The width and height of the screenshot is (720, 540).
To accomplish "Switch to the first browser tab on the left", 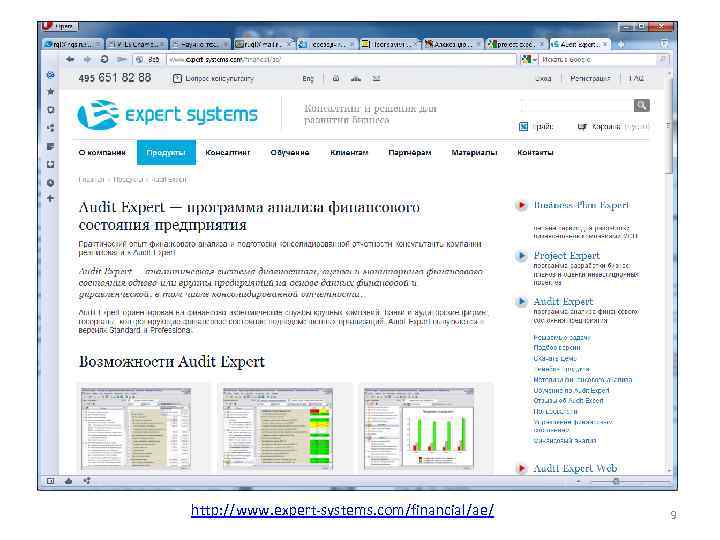I will (x=73, y=44).
